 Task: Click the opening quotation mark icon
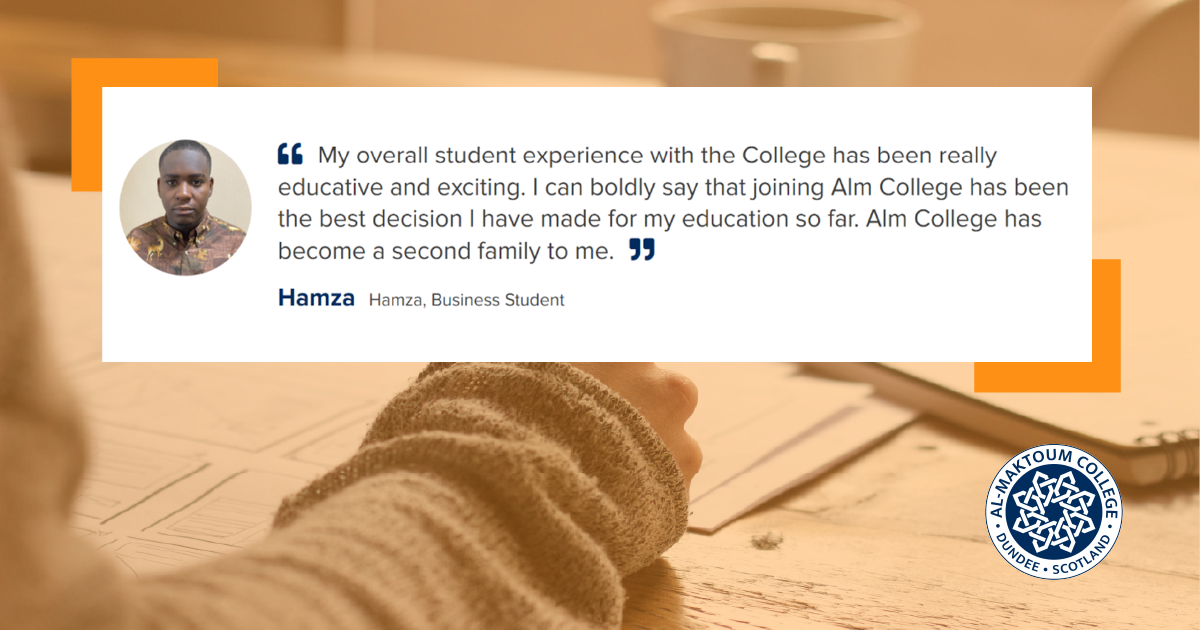coord(290,155)
